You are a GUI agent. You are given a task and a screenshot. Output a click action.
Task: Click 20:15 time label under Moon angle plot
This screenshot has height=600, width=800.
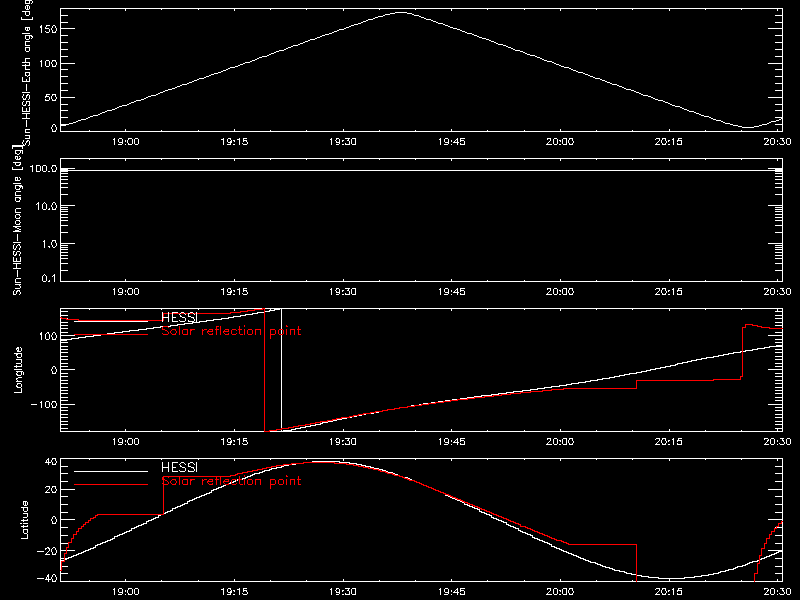(668, 292)
